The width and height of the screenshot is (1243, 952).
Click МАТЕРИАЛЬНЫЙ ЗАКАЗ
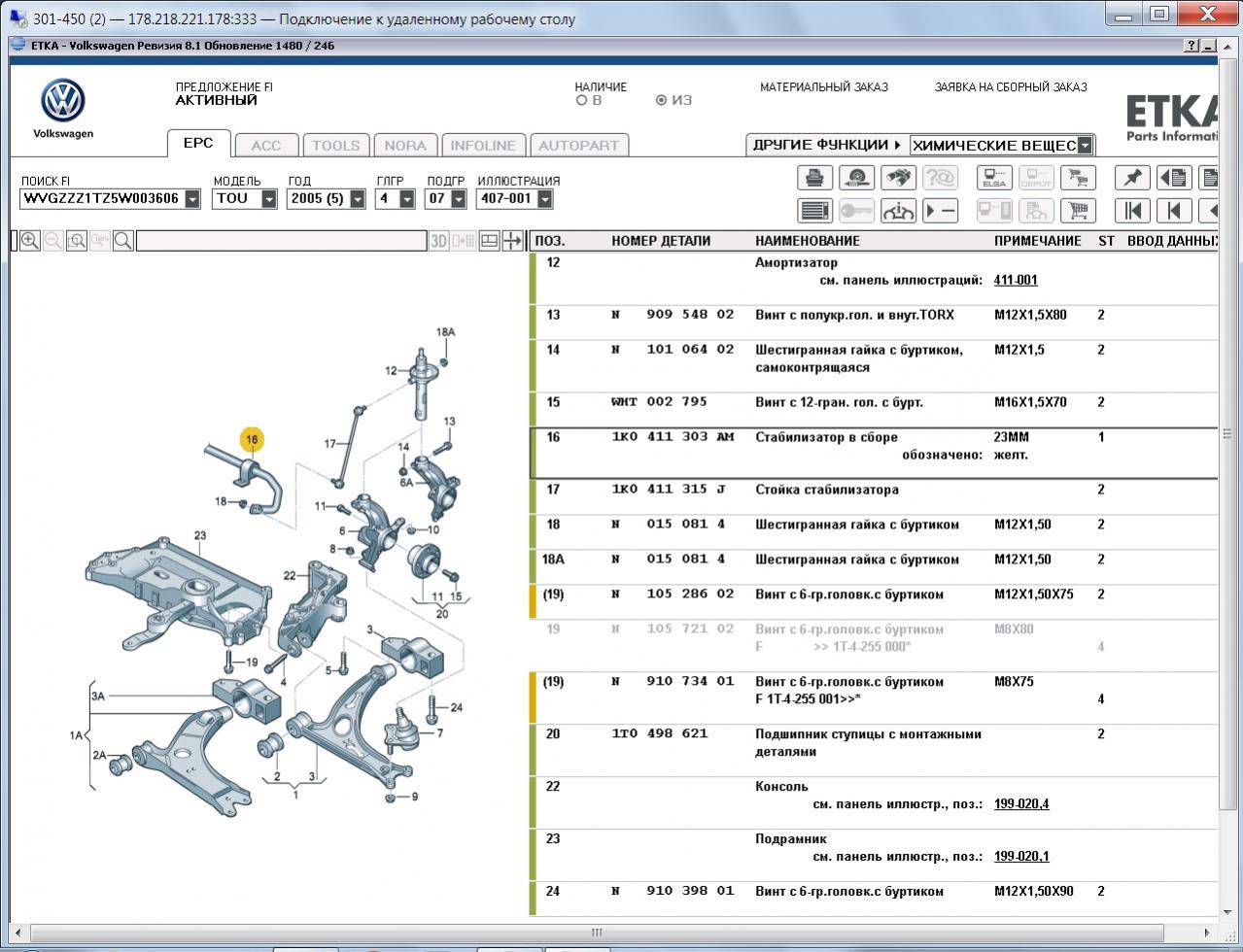pos(824,86)
